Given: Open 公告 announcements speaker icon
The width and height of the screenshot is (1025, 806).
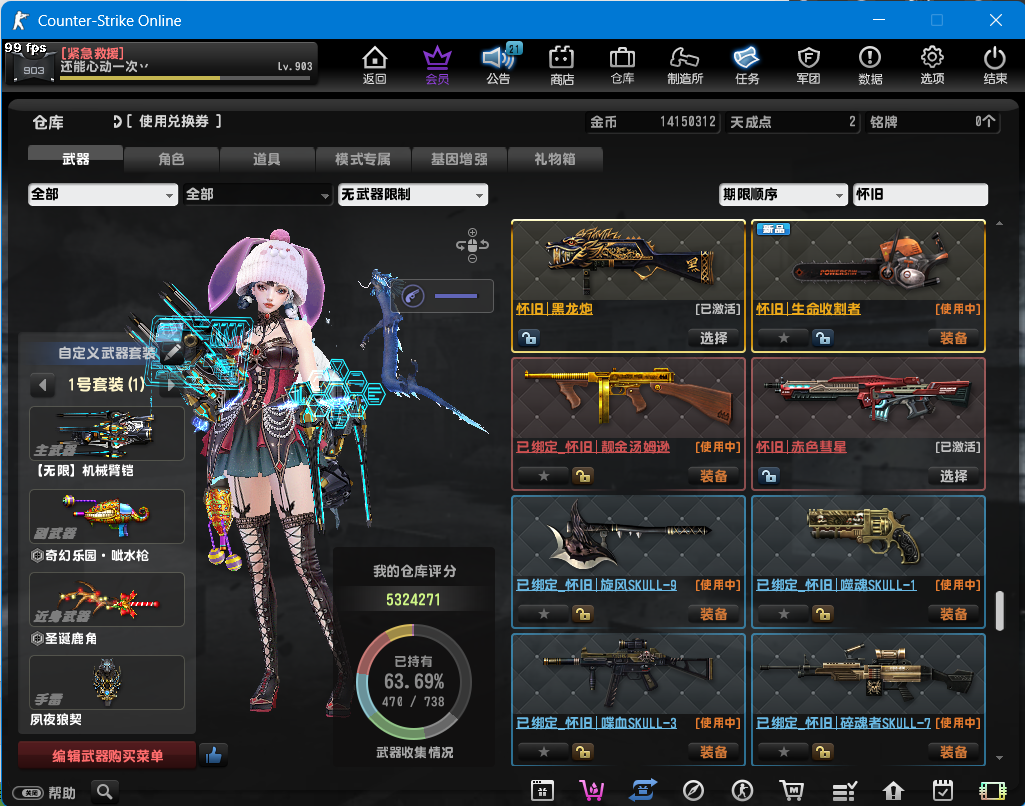Looking at the screenshot, I should pos(499,65).
